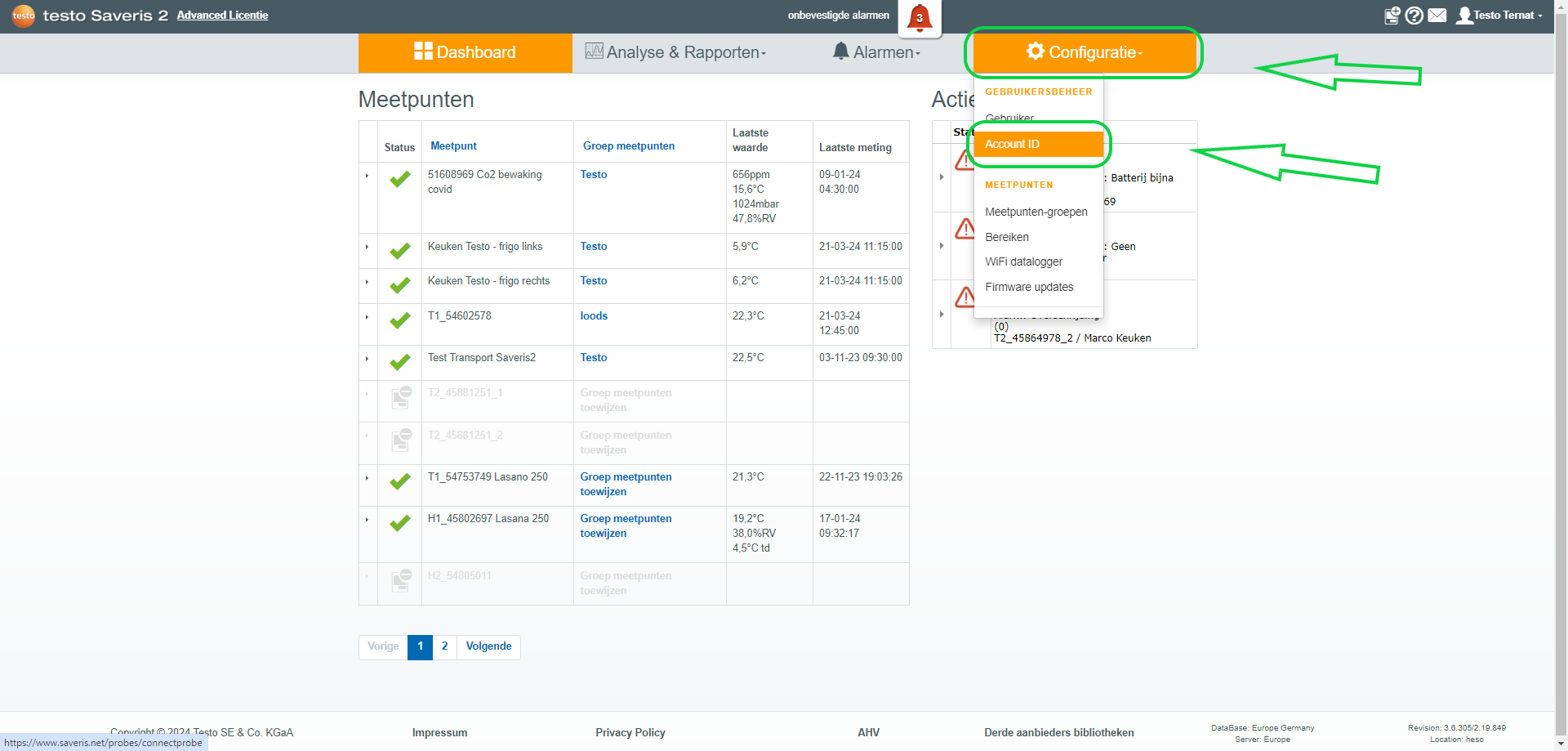Expand row Test Transport Saveris2

pos(367,359)
